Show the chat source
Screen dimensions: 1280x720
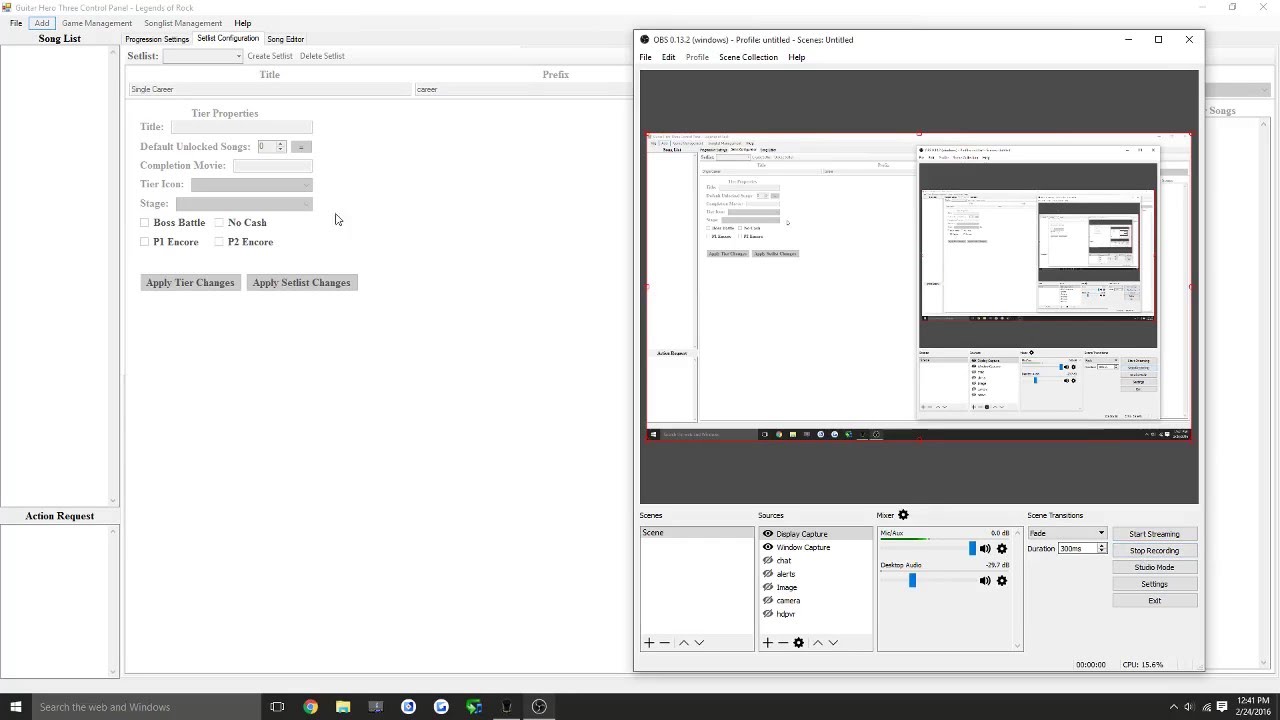tap(768, 561)
